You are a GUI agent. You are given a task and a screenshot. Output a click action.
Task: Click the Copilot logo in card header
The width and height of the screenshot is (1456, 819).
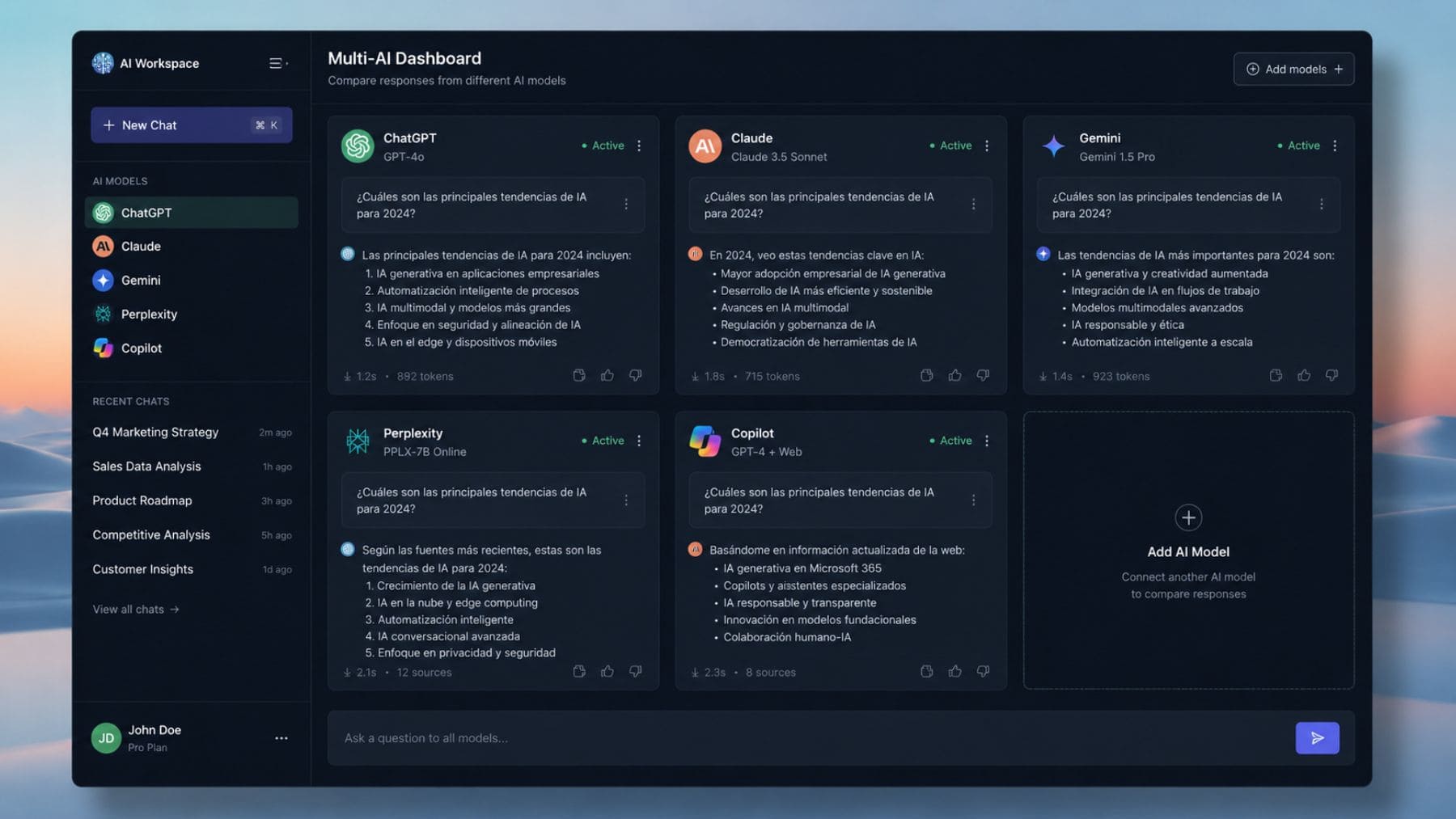705,441
